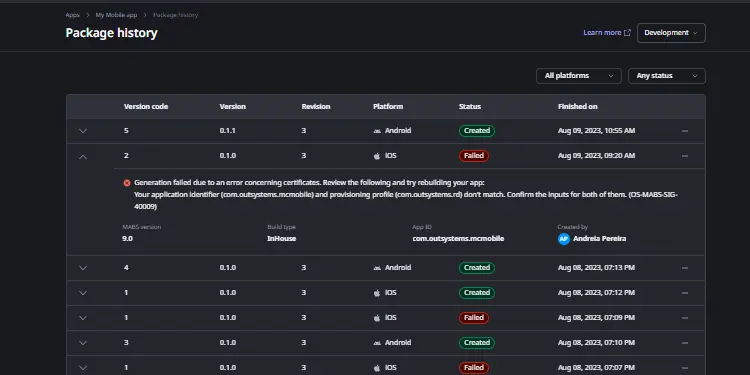
Task: Click the AP avatar beside Andreia Pereira
Action: point(563,239)
